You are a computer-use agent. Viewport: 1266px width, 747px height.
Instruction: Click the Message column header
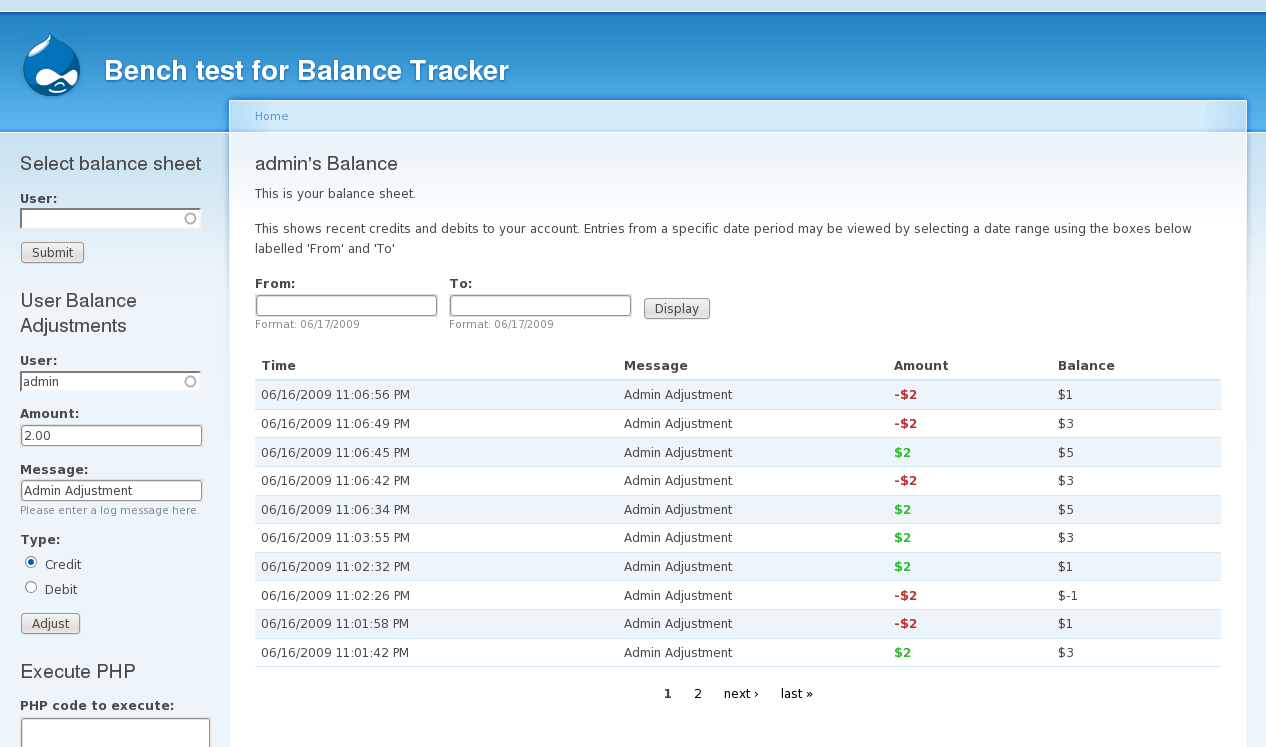(655, 366)
